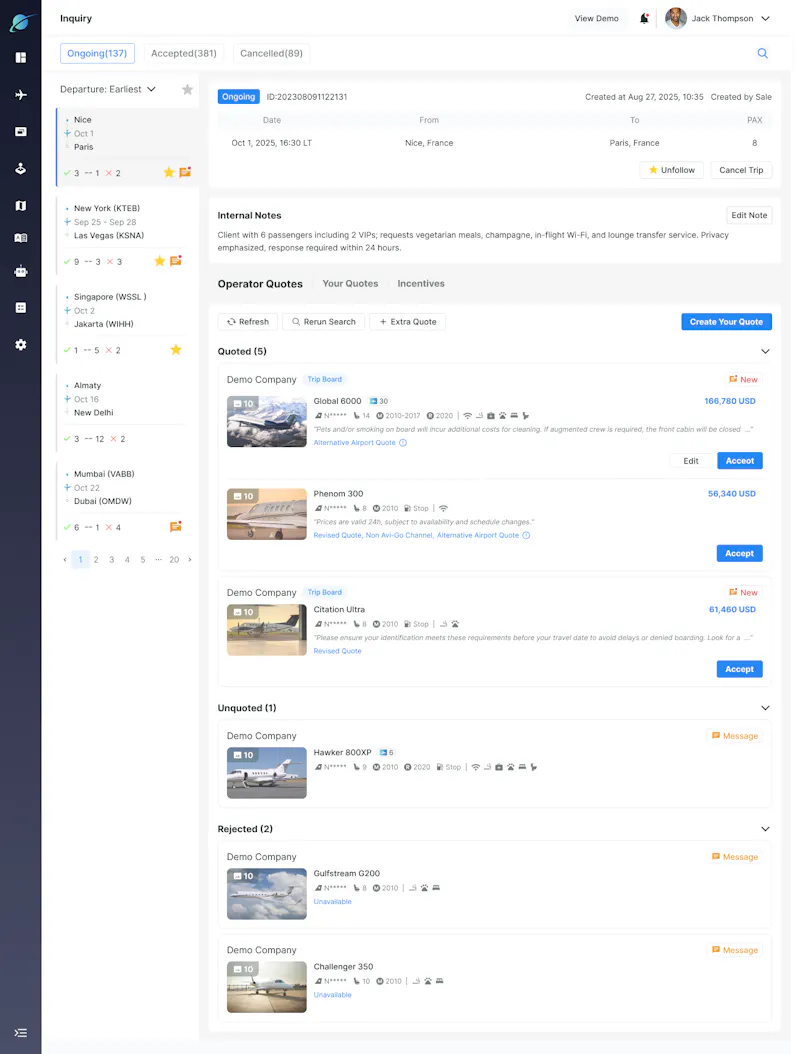
Task: Open the Phenom 300 aircraft thumbnail
Action: pyautogui.click(x=267, y=514)
